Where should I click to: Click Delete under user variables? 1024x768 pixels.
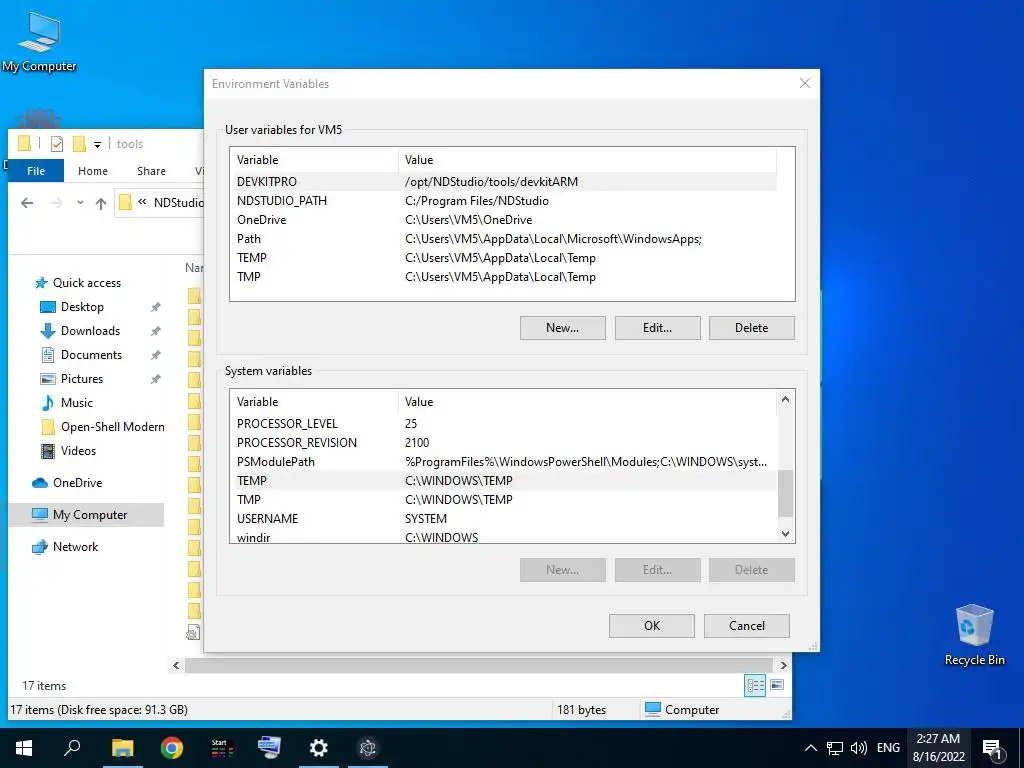pyautogui.click(x=752, y=328)
